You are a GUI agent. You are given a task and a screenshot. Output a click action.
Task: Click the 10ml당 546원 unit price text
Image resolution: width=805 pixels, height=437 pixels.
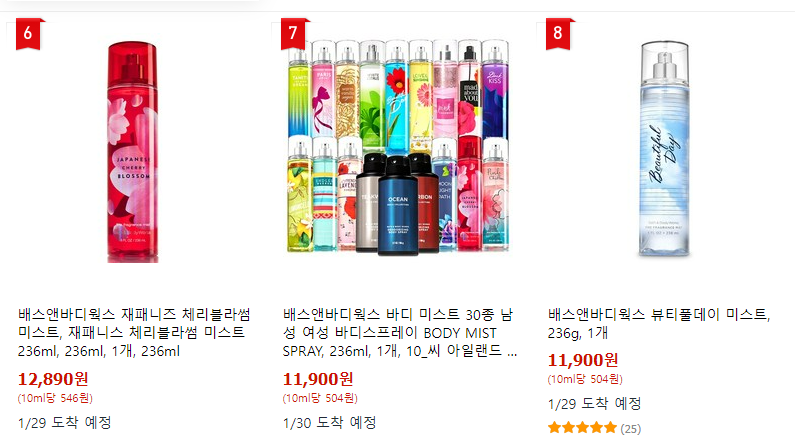click(55, 398)
